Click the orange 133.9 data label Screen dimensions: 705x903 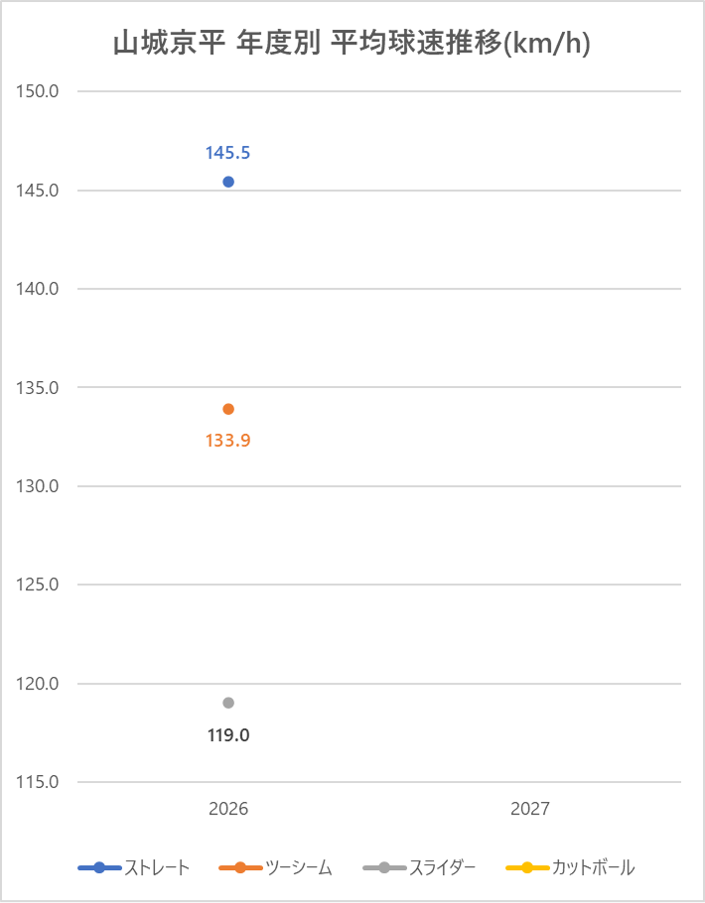tap(228, 439)
